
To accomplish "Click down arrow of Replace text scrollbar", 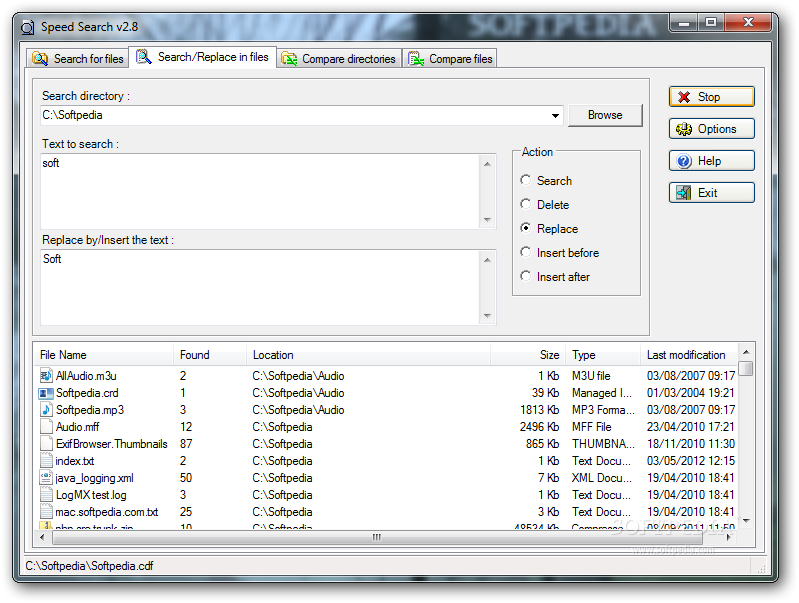I will [487, 316].
